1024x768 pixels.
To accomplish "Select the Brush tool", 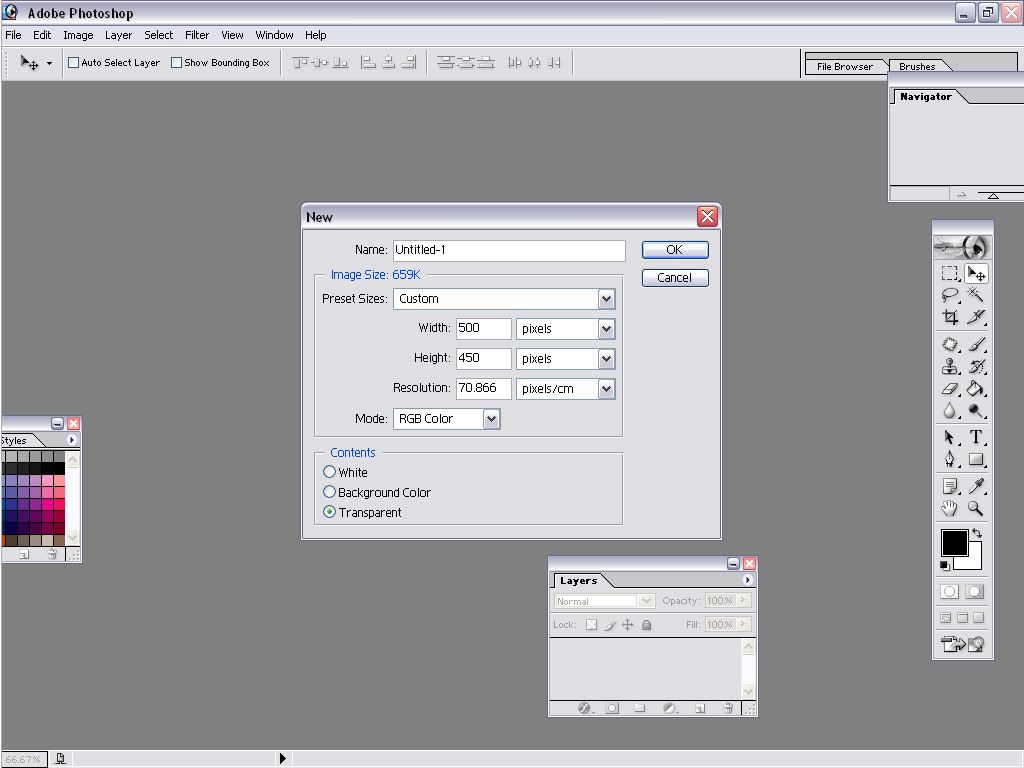I will click(x=976, y=344).
